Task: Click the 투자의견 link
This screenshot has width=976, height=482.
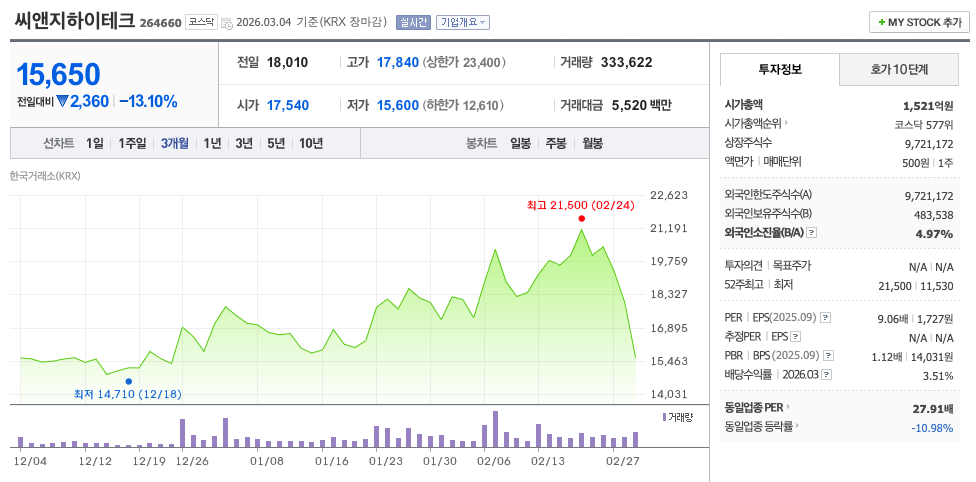Action: [x=744, y=266]
